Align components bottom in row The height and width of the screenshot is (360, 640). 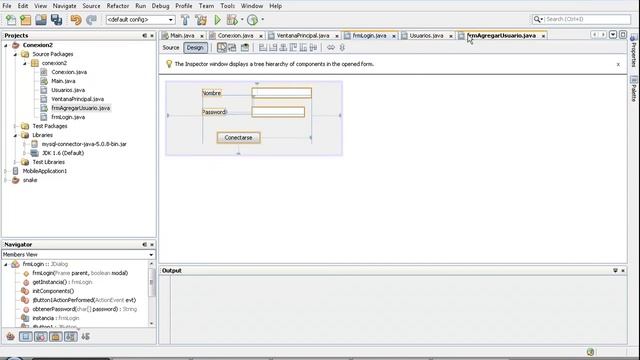pyautogui.click(x=303, y=48)
